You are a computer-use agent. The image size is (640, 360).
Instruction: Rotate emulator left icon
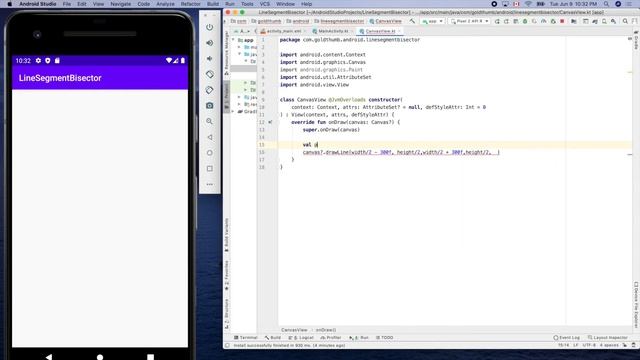(x=209, y=74)
